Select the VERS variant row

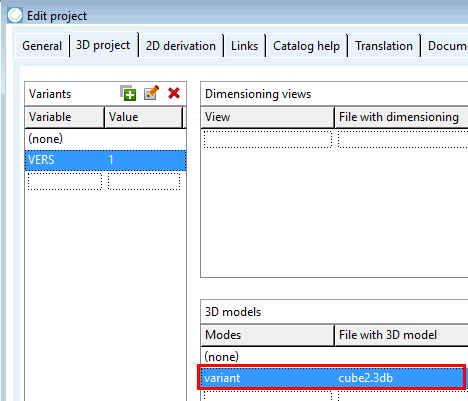point(105,160)
